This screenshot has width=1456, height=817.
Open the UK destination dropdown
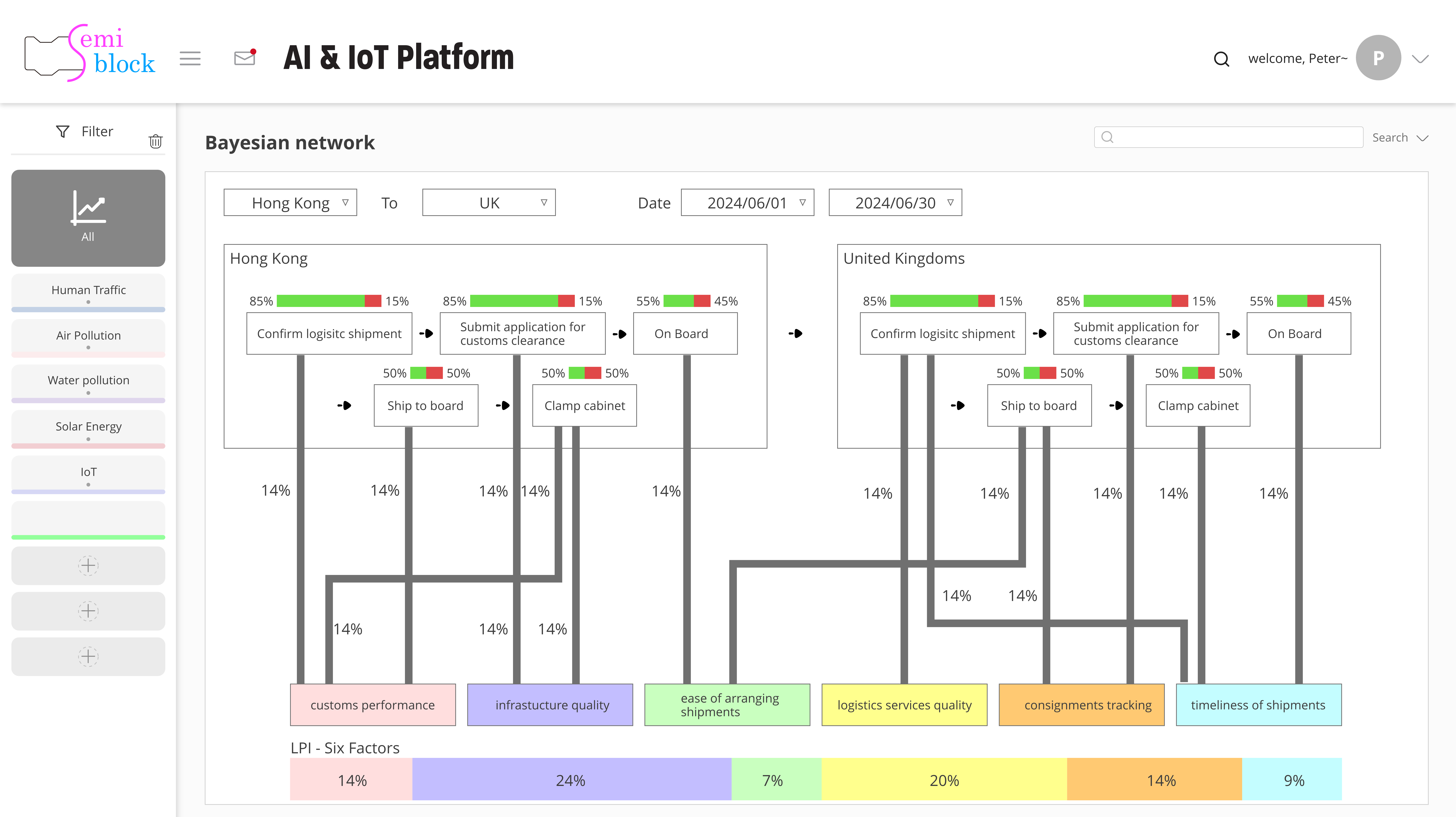[x=489, y=202]
